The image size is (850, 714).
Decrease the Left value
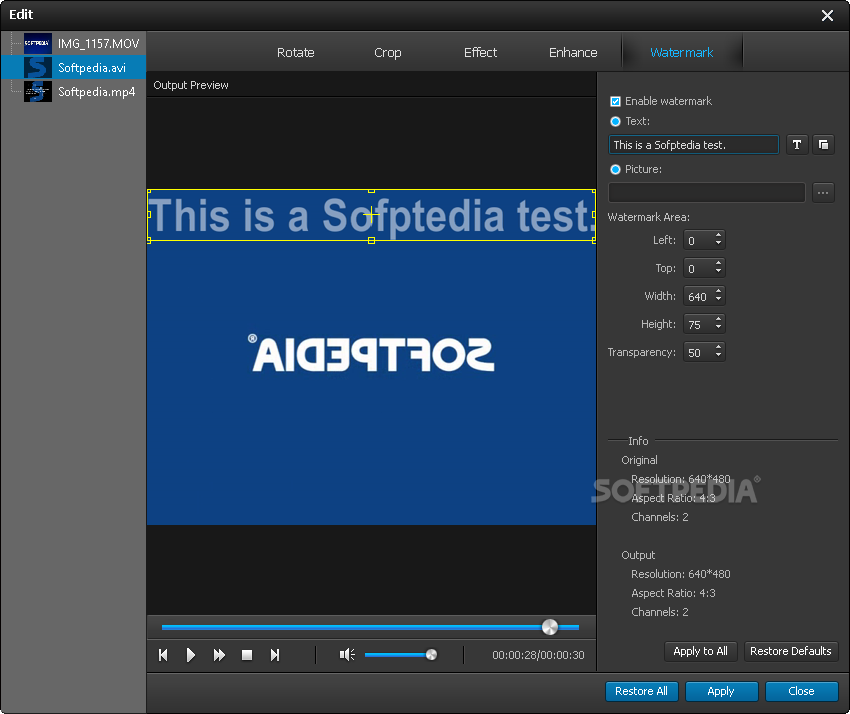pos(718,243)
